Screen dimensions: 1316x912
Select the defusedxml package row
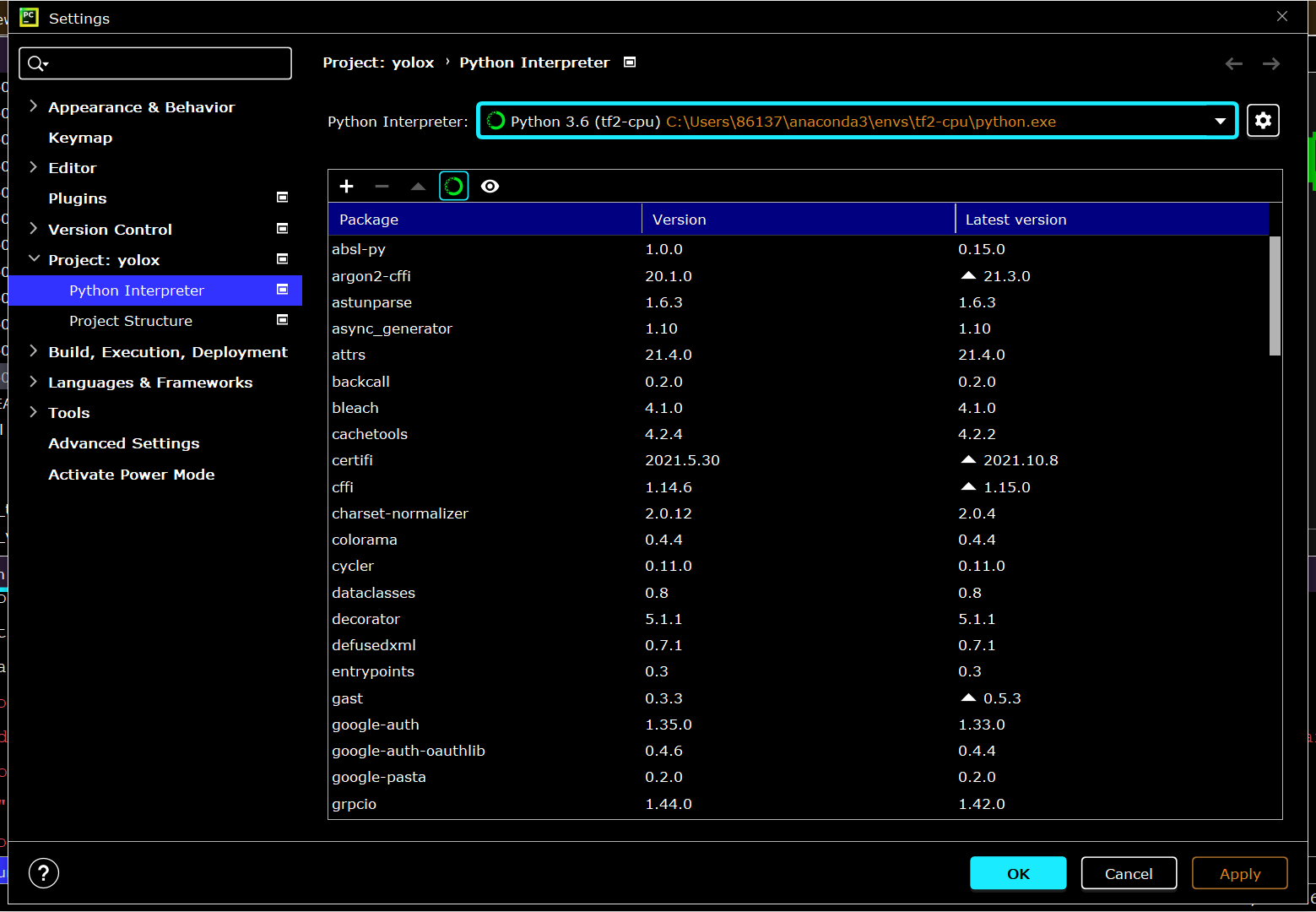tap(799, 645)
